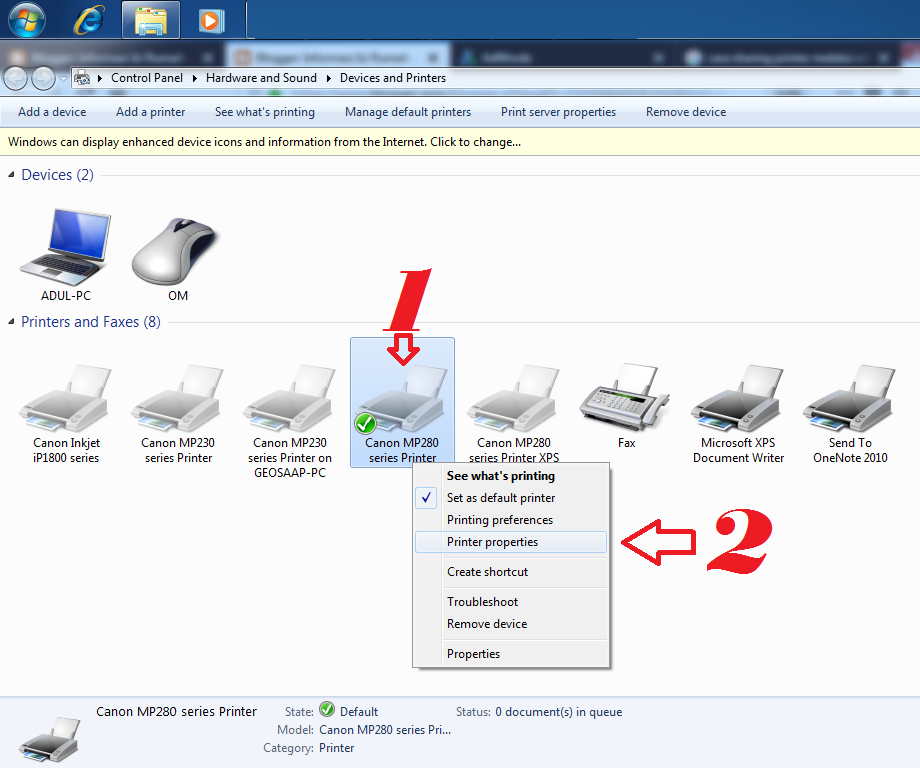Select the ADUL-PC laptop device
Image resolution: width=920 pixels, height=768 pixels.
(66, 255)
